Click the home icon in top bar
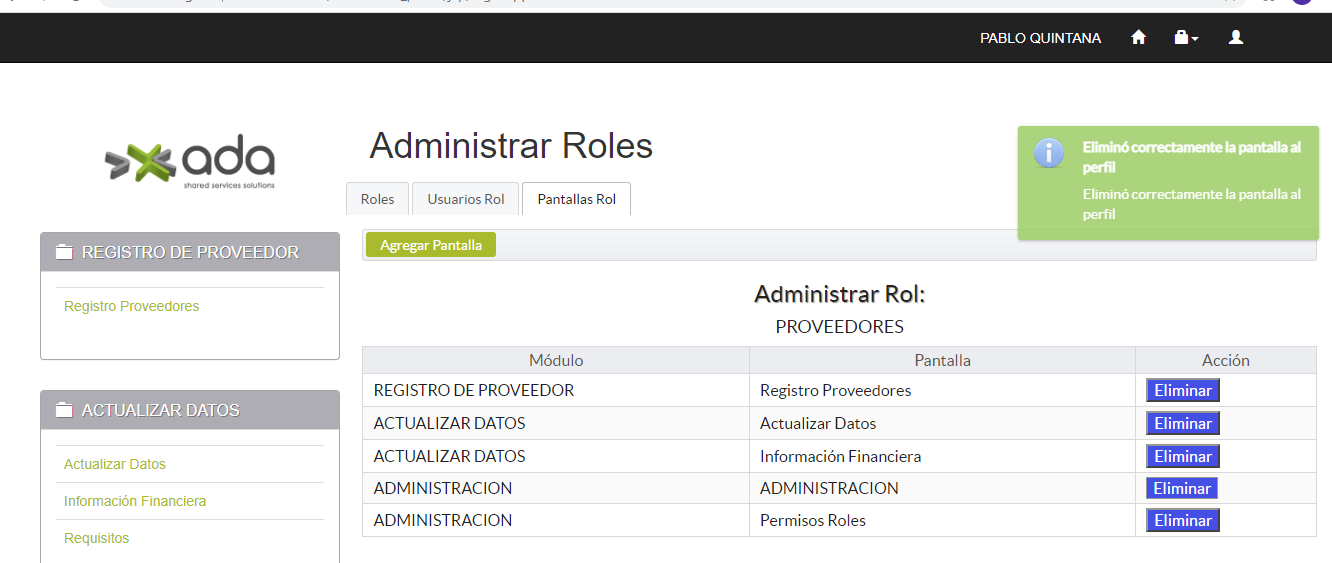 [x=1138, y=38]
